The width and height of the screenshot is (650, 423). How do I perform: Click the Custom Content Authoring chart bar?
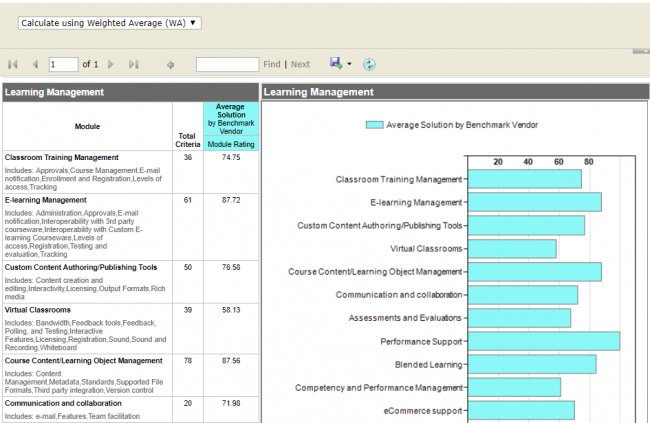[526, 225]
